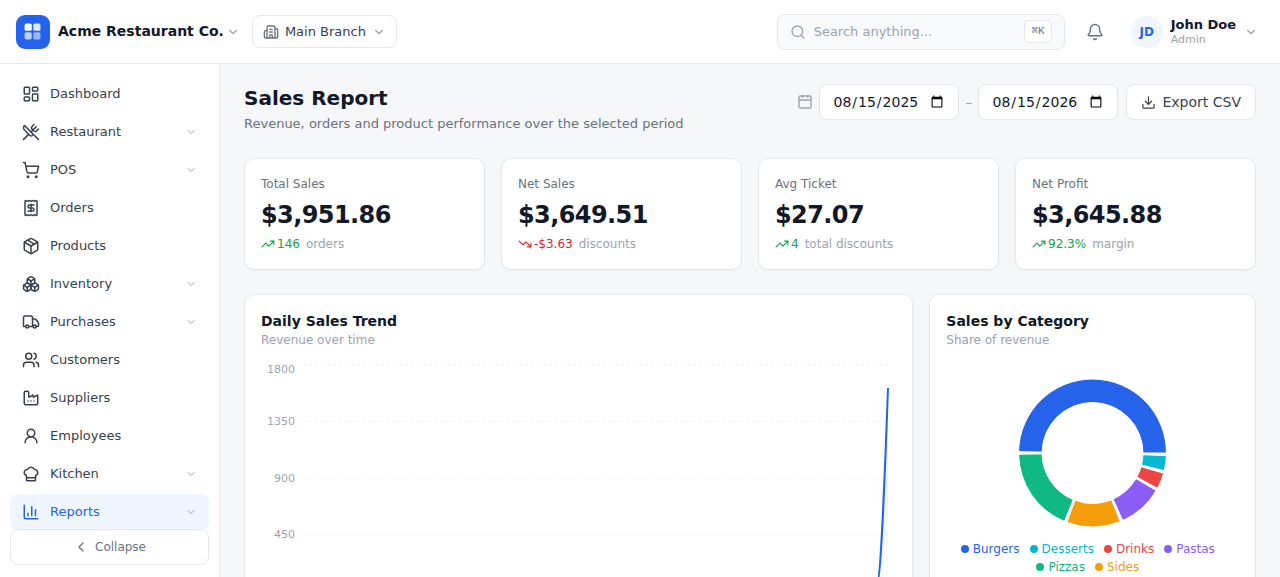
Task: Expand the Restaurant submenu chevron
Action: (x=191, y=132)
